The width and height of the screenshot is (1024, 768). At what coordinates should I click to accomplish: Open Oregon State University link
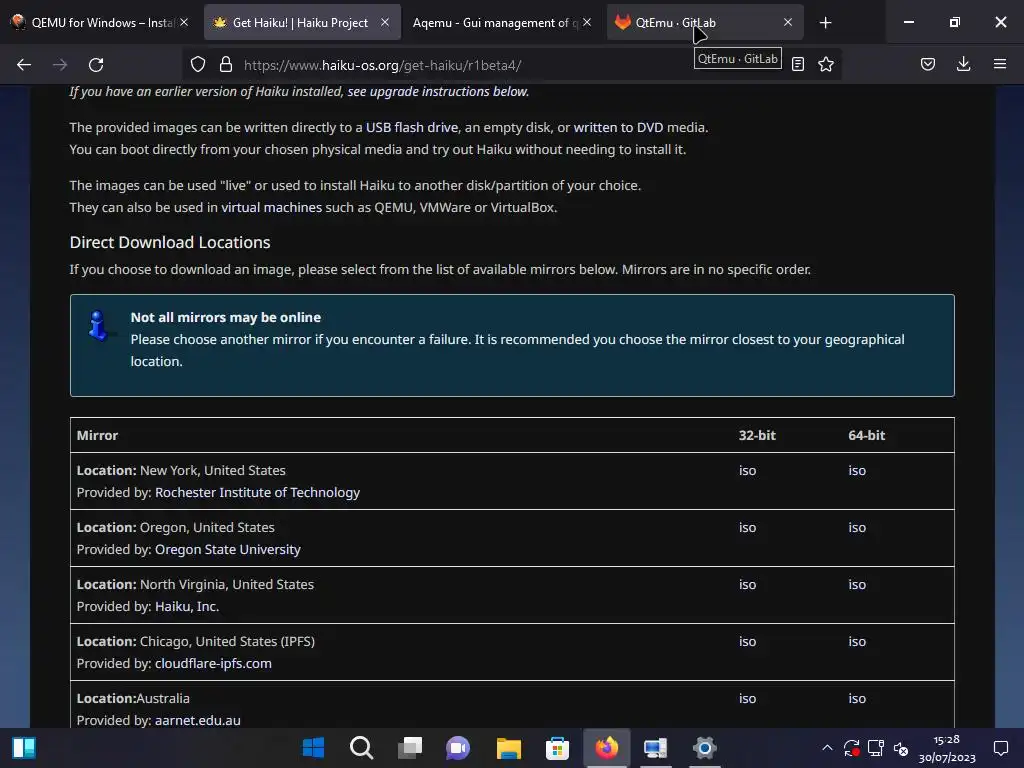227,549
